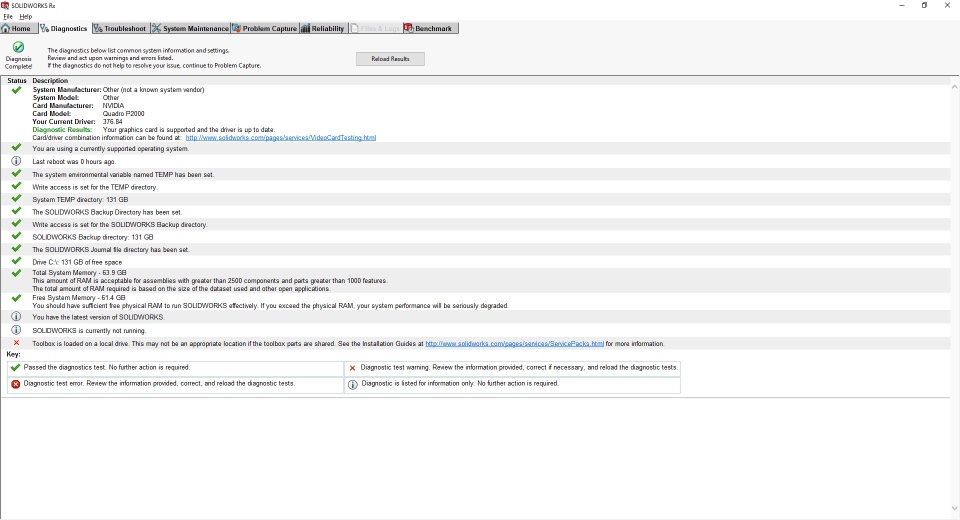Screen dimensions: 960x520
Task: Select the driver version 376.84
Action: tap(112, 122)
